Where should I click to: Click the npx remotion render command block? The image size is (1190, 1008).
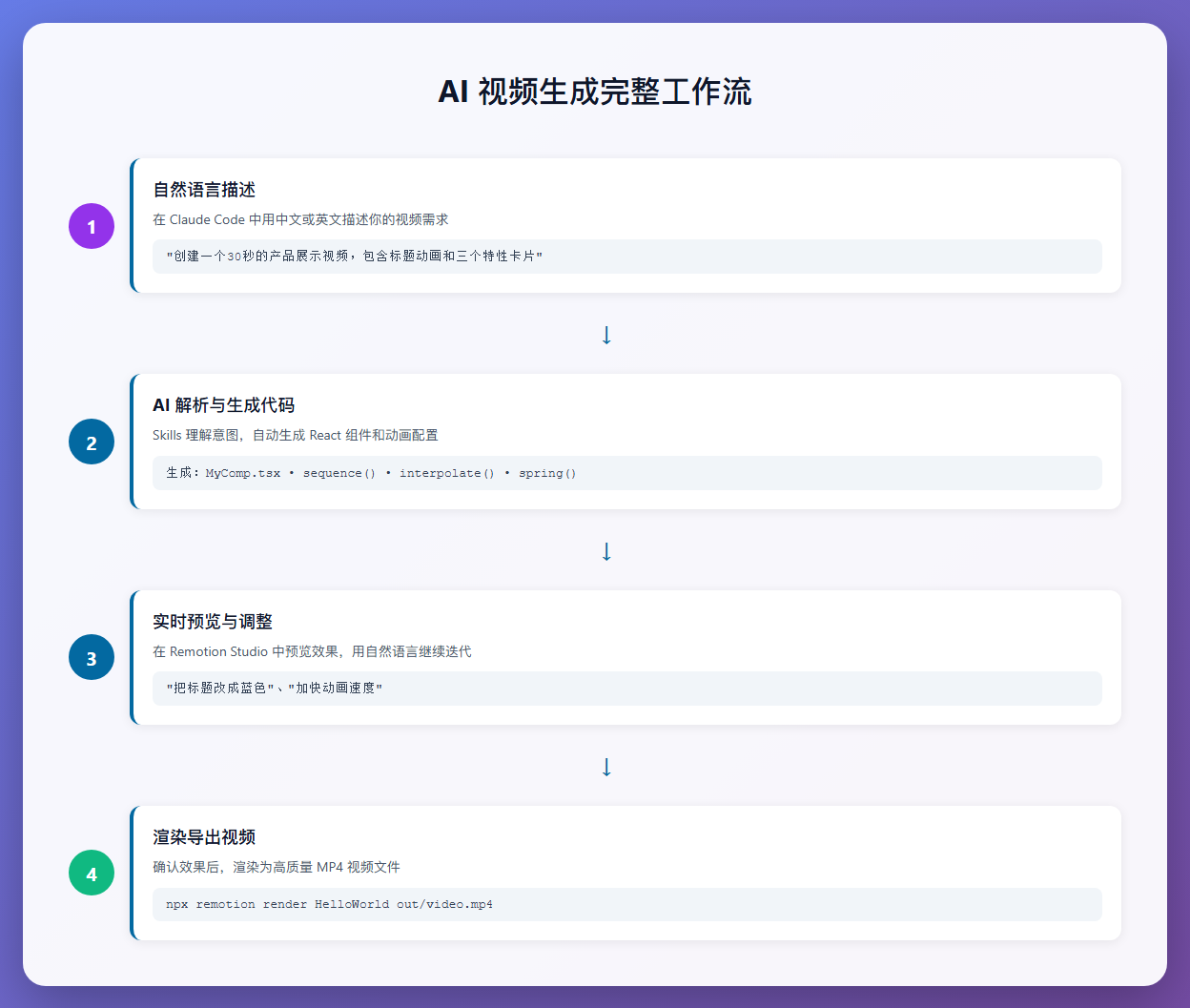pos(627,904)
